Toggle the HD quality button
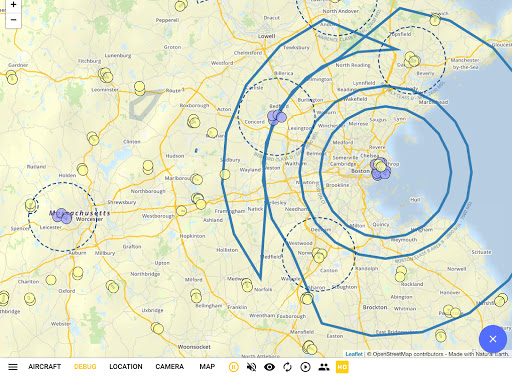The height and width of the screenshot is (376, 512). click(x=342, y=367)
